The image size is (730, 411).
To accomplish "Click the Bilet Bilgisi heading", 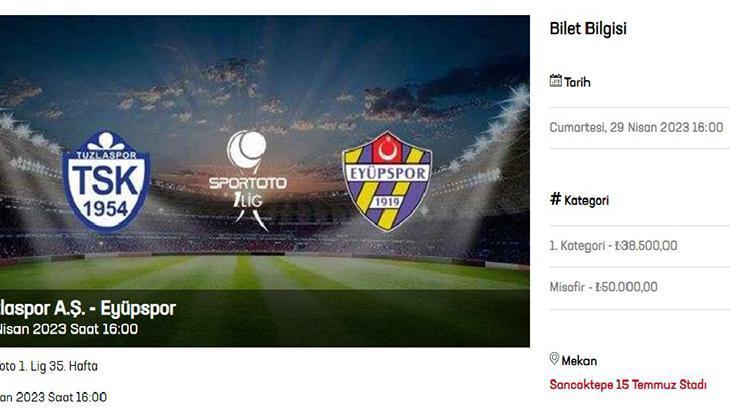I will 588,28.
